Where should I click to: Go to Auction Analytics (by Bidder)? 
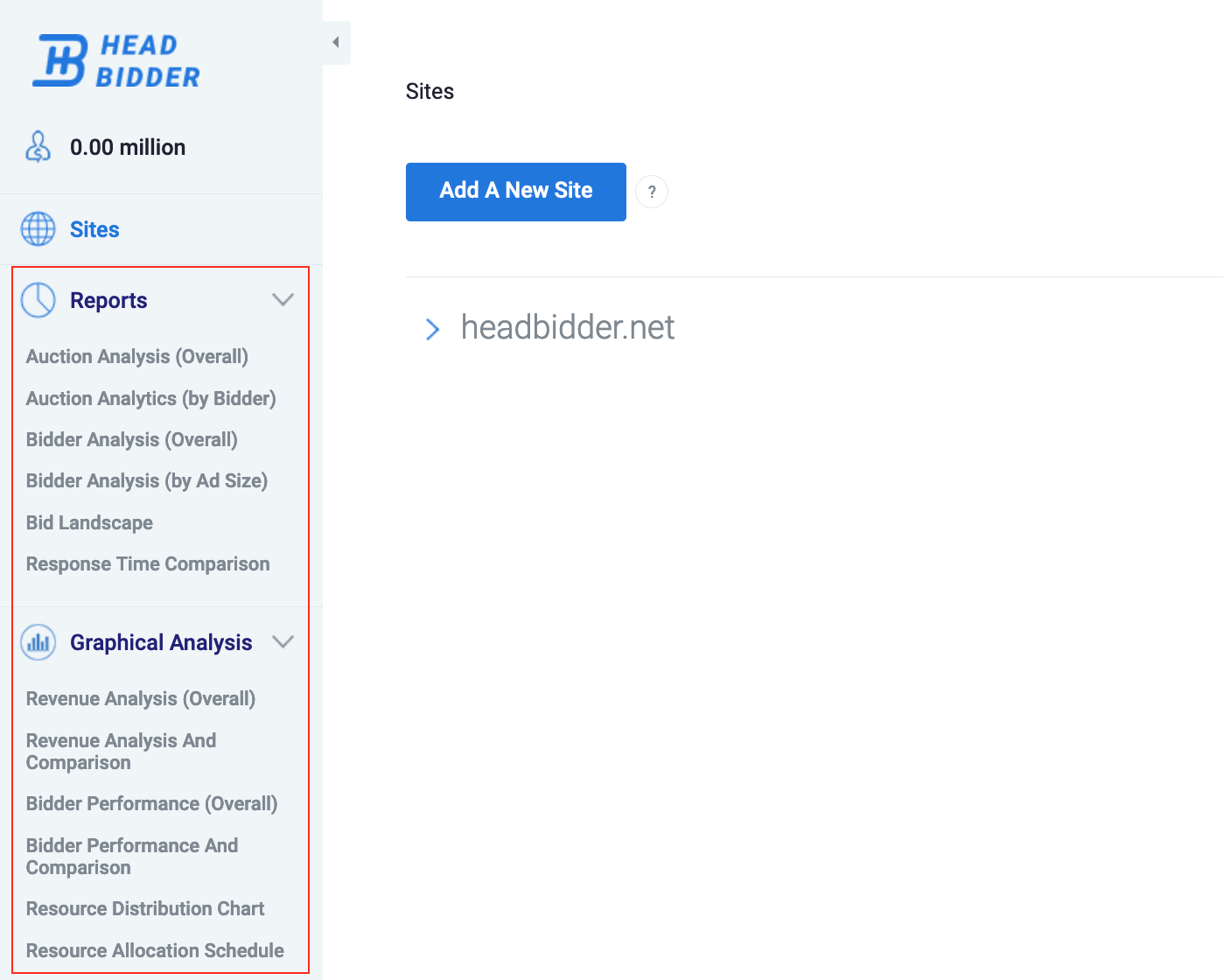coord(150,399)
